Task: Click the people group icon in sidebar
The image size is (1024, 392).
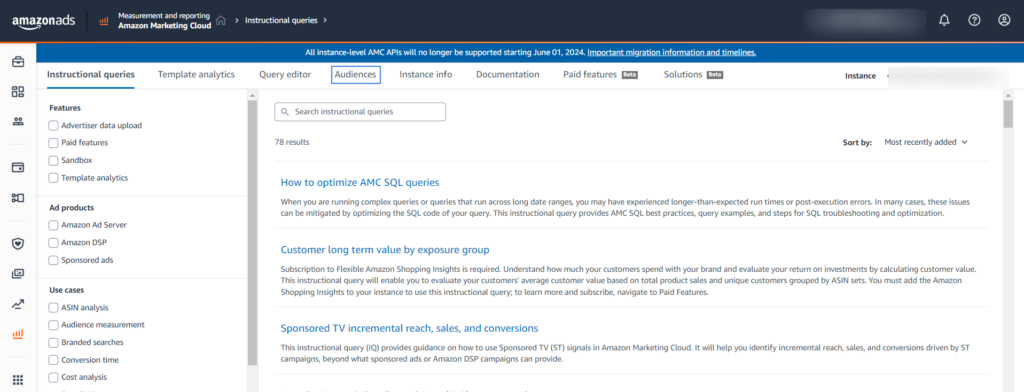Action: pyautogui.click(x=18, y=121)
